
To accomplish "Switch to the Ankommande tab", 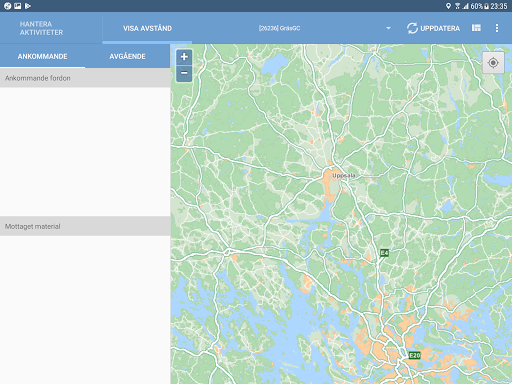I will [x=42, y=56].
